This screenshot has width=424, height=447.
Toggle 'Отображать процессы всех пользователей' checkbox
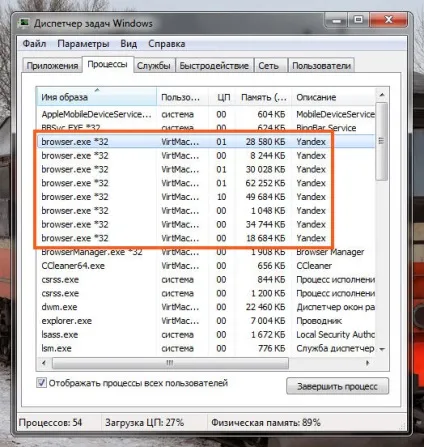pyautogui.click(x=41, y=382)
